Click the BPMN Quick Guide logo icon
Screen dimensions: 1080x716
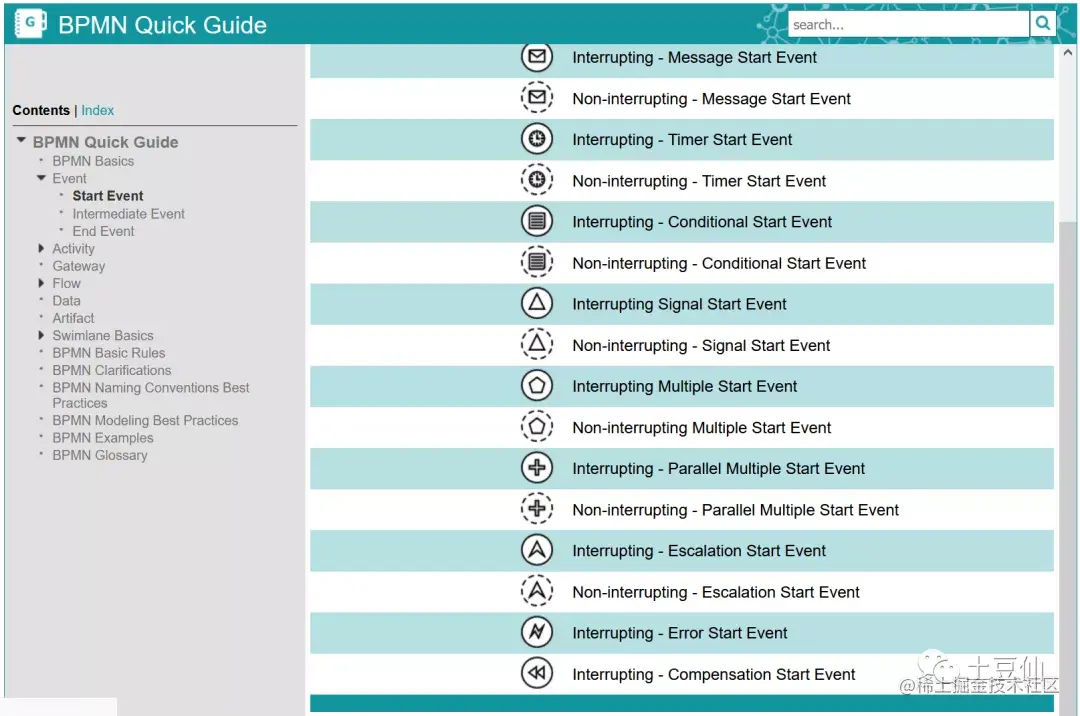30,23
